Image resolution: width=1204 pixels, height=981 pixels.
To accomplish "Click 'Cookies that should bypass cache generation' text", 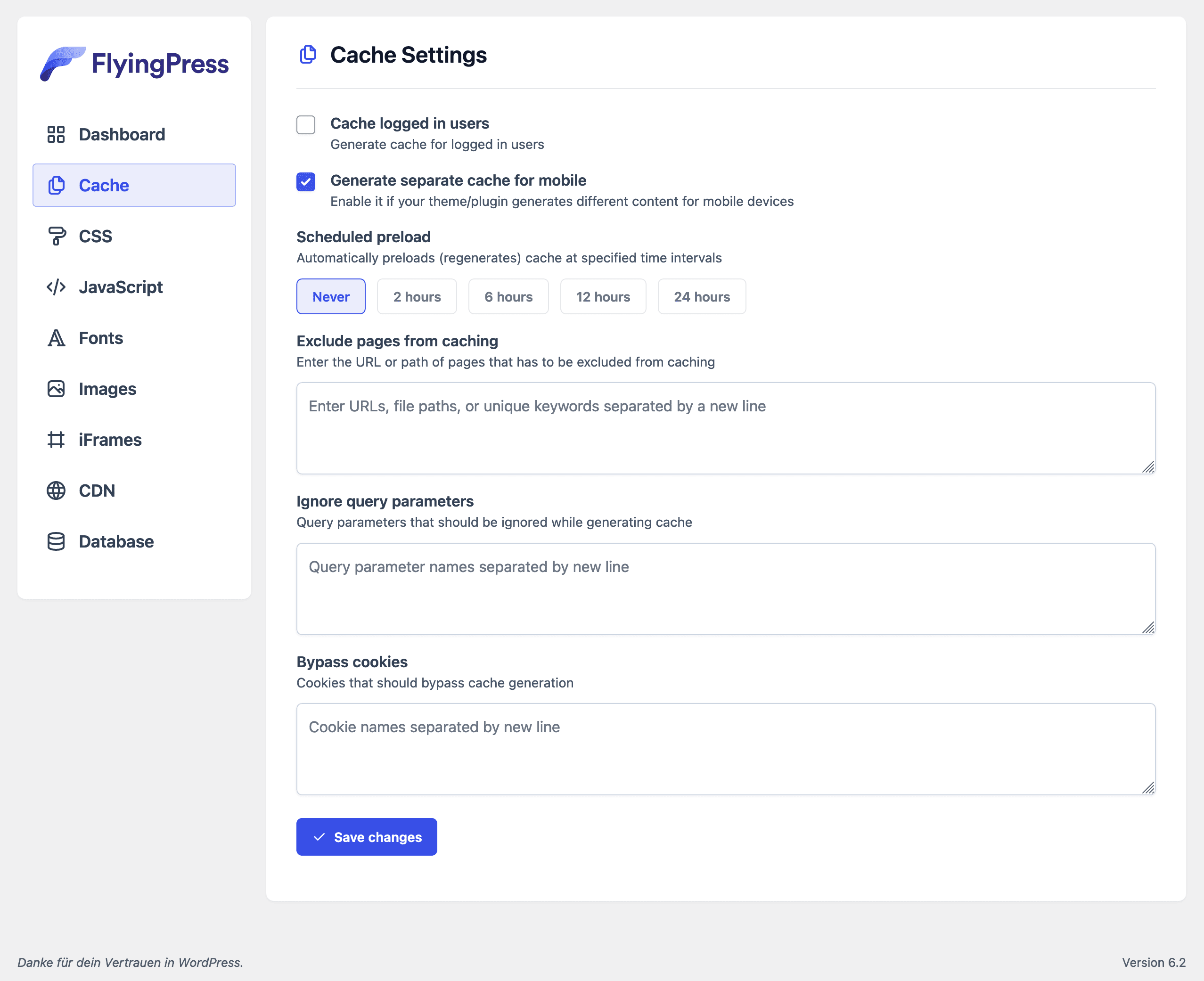I will coord(435,683).
